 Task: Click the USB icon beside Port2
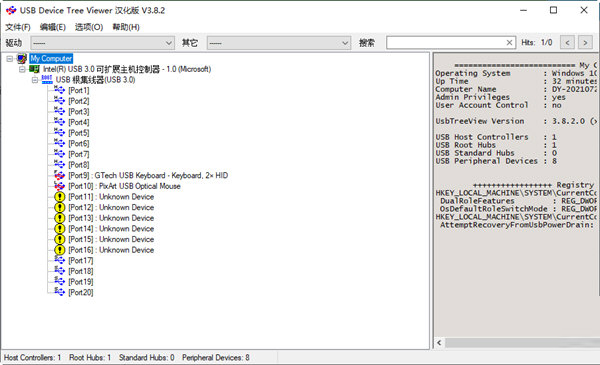(59, 101)
